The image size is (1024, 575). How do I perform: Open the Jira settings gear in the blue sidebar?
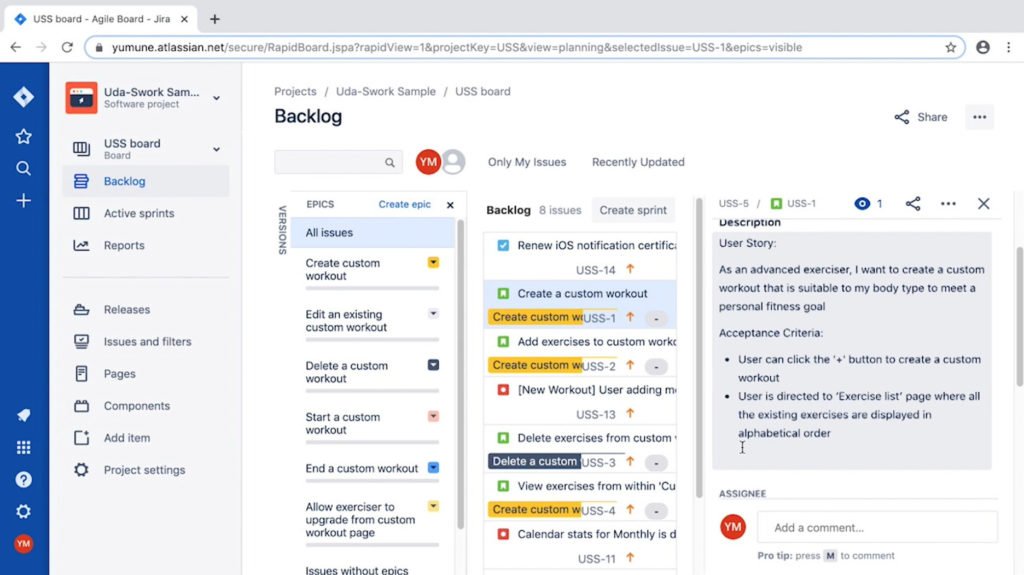24,511
